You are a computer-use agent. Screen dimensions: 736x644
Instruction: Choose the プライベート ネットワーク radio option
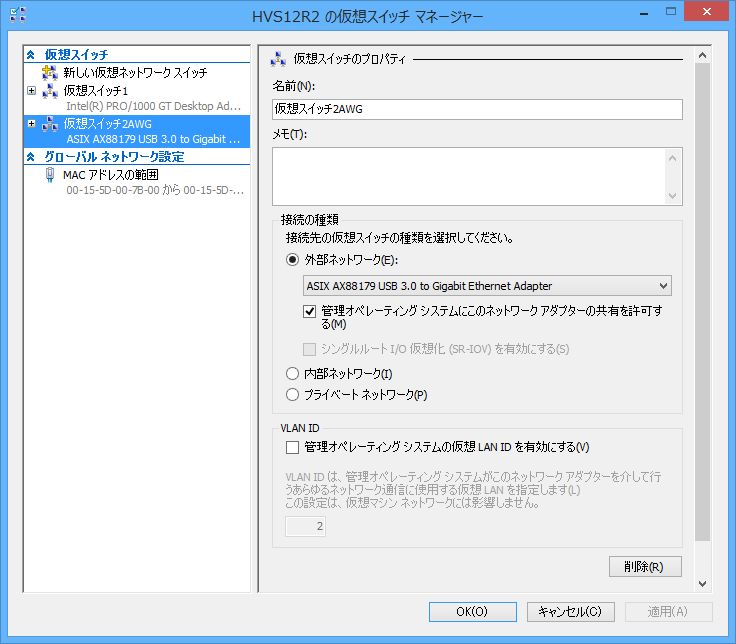pos(293,395)
